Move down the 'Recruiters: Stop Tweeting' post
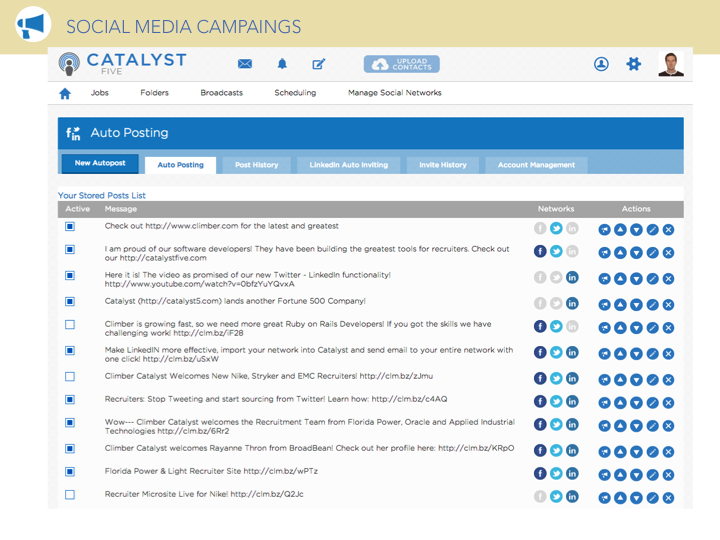 [636, 403]
